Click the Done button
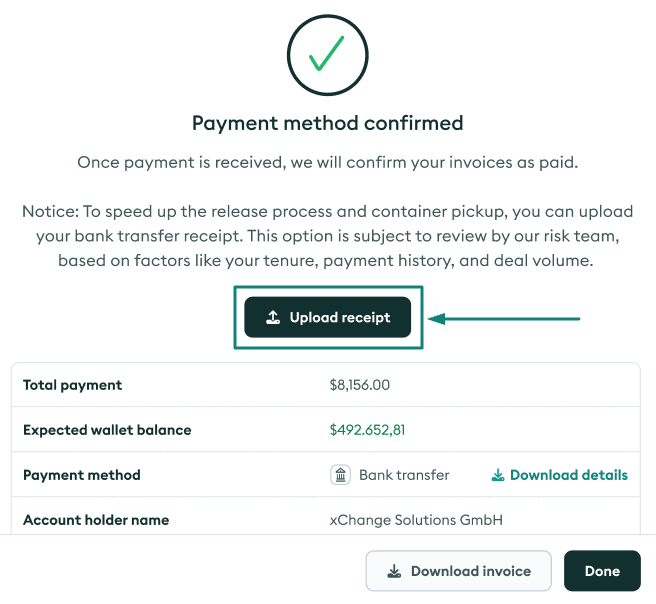 pos(602,571)
